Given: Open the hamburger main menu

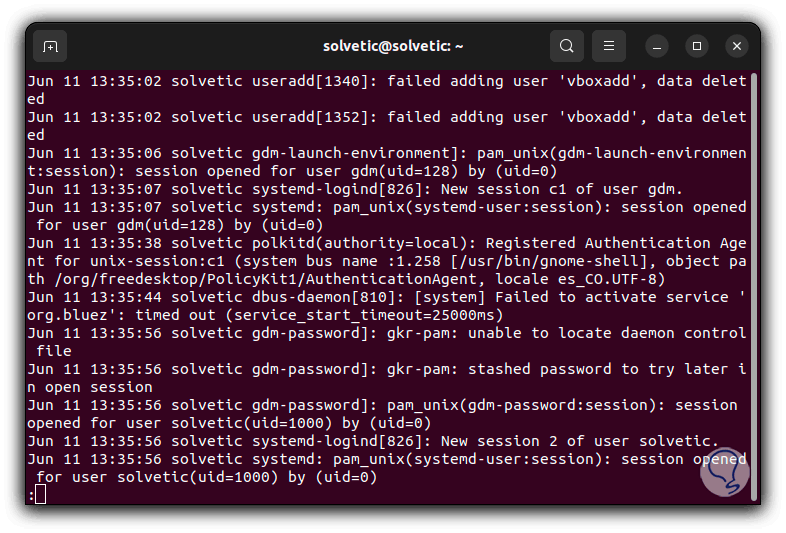Looking at the screenshot, I should 608,46.
